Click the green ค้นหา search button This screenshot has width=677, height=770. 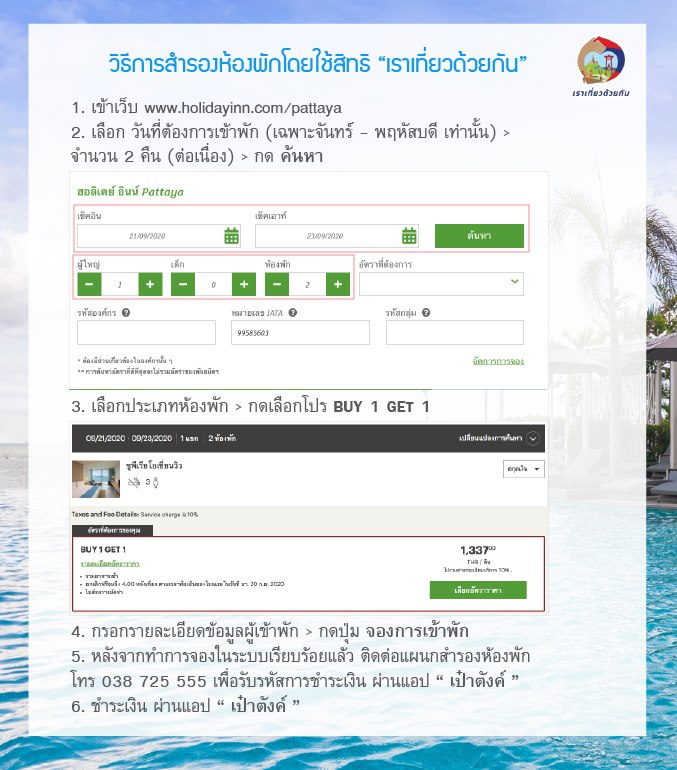point(479,236)
